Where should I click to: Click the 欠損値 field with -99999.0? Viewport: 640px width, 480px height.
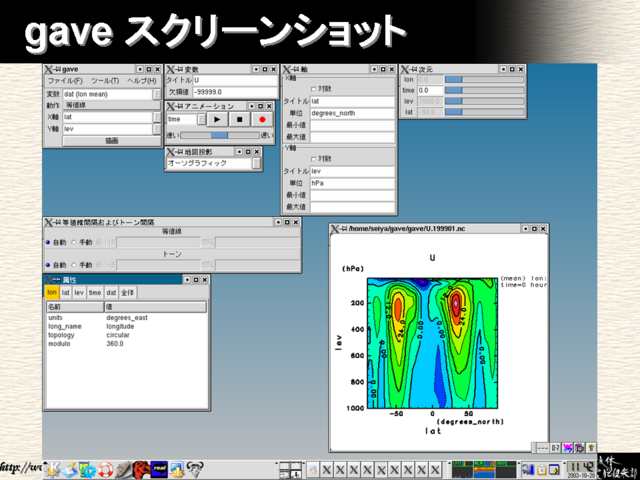[x=235, y=92]
